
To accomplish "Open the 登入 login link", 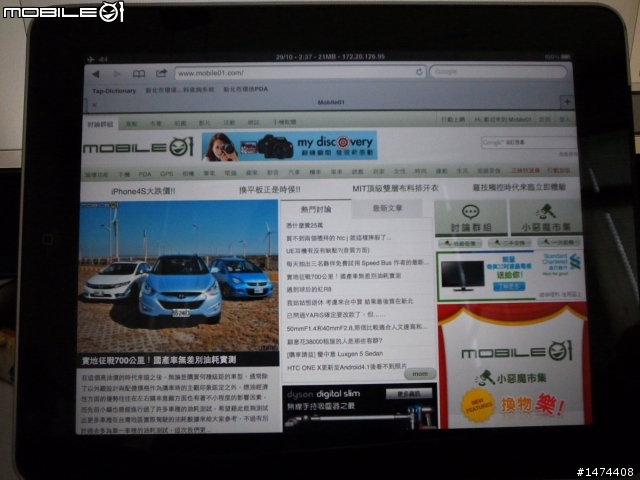I will (564, 120).
